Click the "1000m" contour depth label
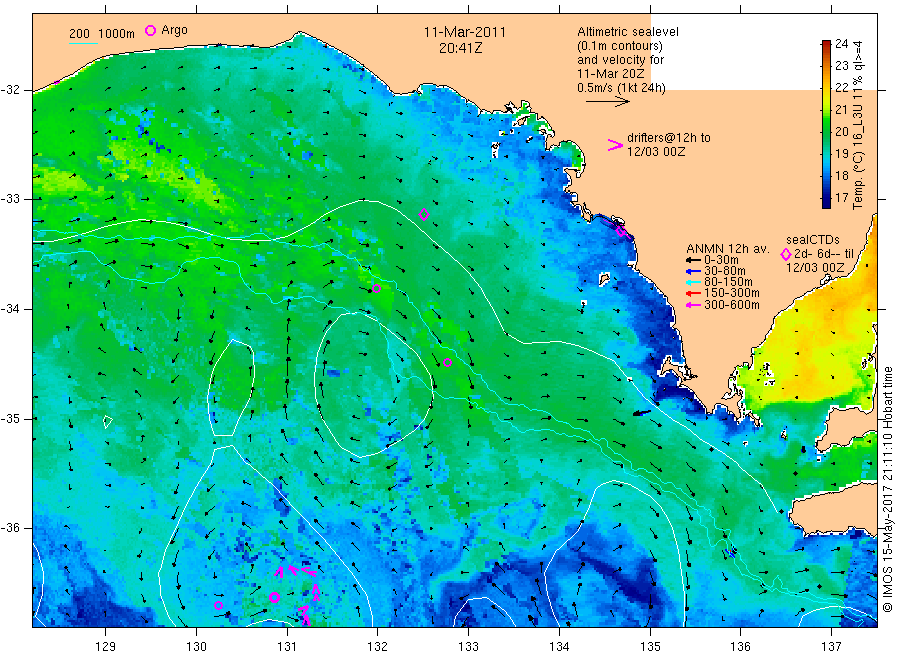This screenshot has width=900, height=660. (x=117, y=34)
